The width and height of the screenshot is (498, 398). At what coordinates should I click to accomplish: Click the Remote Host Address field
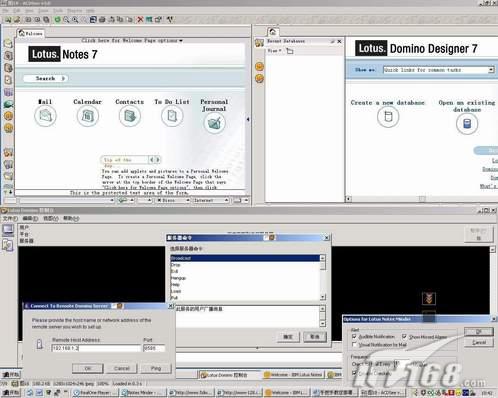point(96,348)
